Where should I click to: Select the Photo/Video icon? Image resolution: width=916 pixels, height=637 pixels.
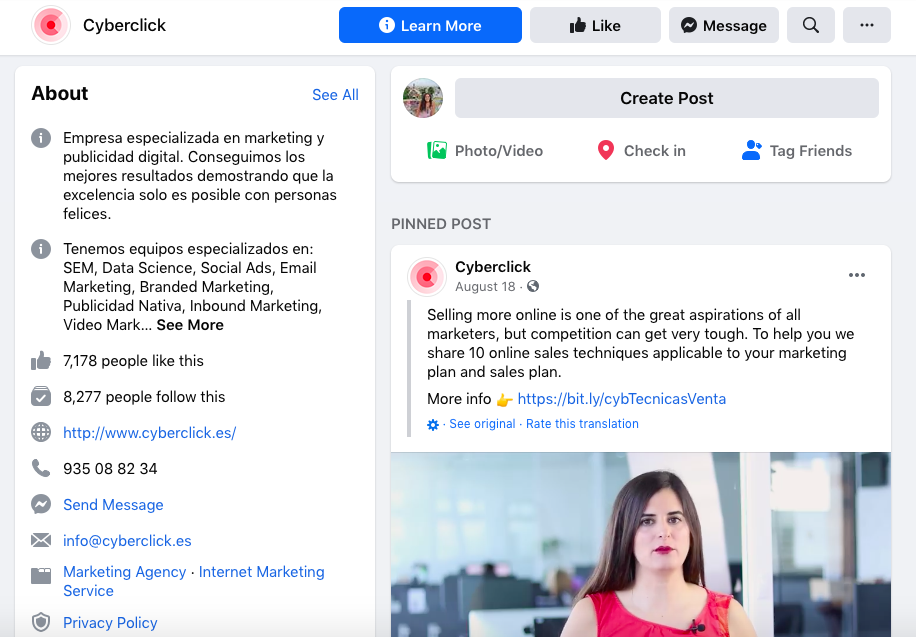tap(437, 150)
